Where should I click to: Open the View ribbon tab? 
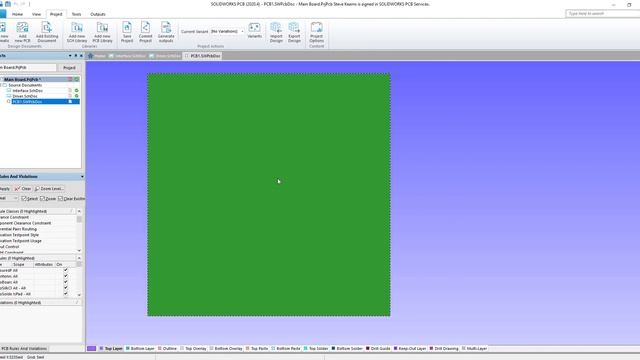coord(36,14)
